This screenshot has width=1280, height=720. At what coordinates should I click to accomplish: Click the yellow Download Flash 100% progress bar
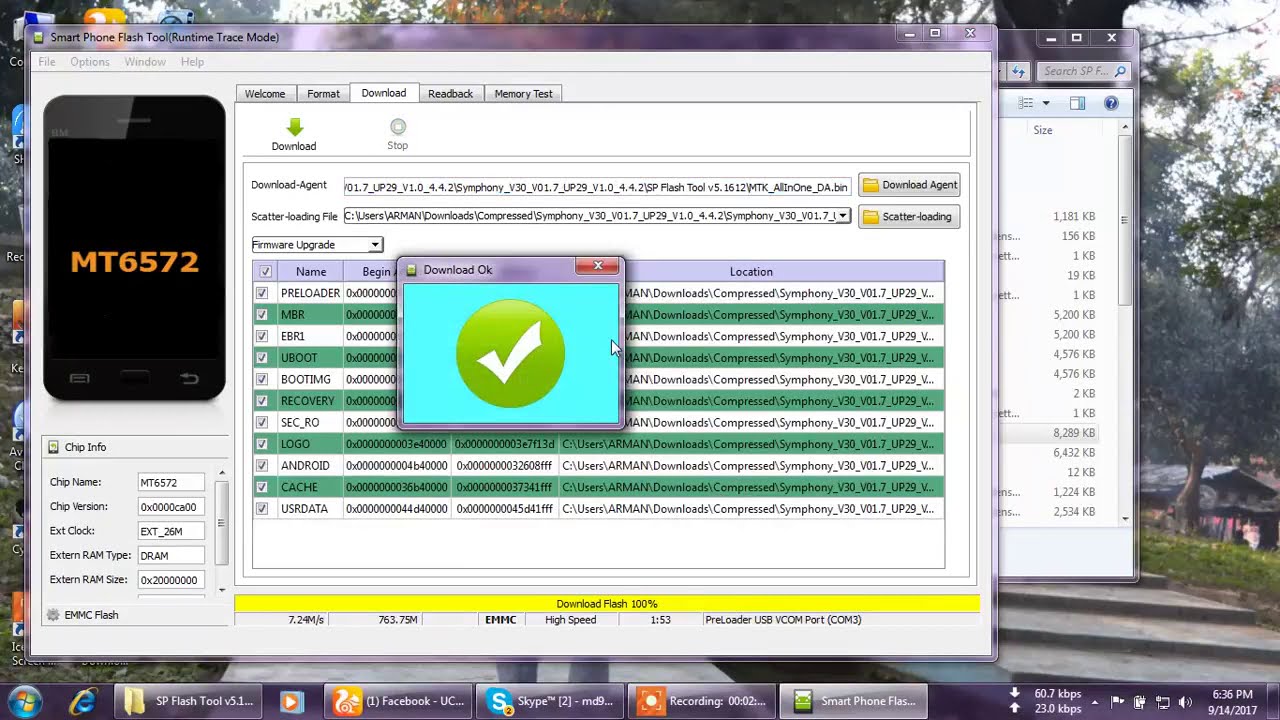tap(607, 604)
